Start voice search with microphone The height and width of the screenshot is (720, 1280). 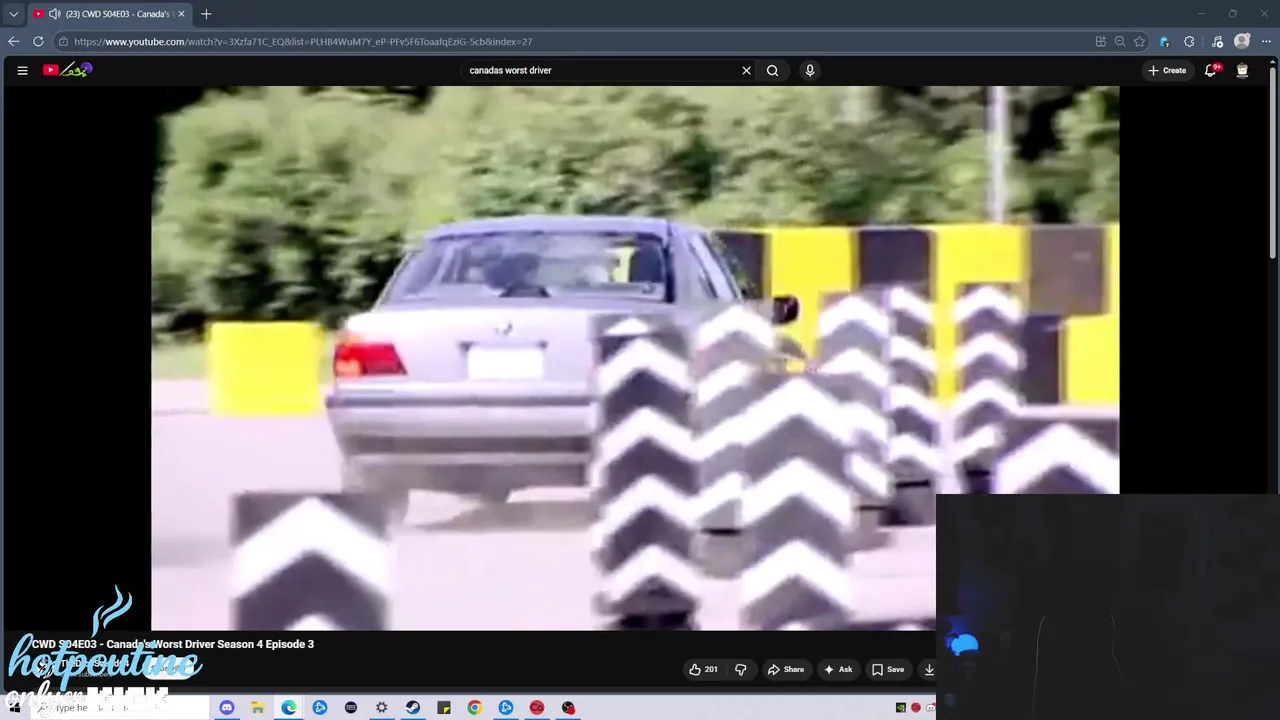click(x=810, y=70)
